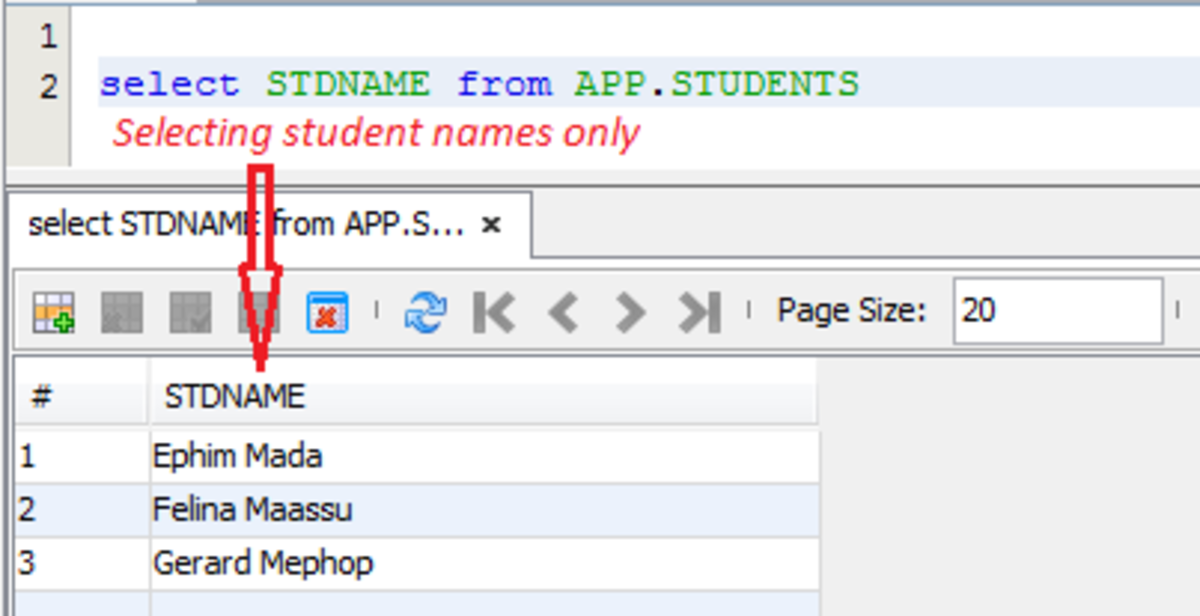
Task: Click the Insert Record toolbar icon
Action: click(53, 313)
